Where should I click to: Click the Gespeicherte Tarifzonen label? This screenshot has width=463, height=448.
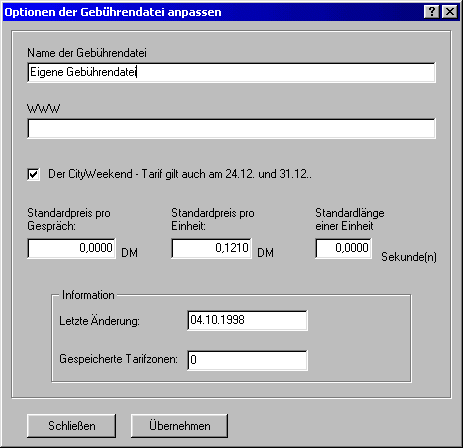pos(119,359)
